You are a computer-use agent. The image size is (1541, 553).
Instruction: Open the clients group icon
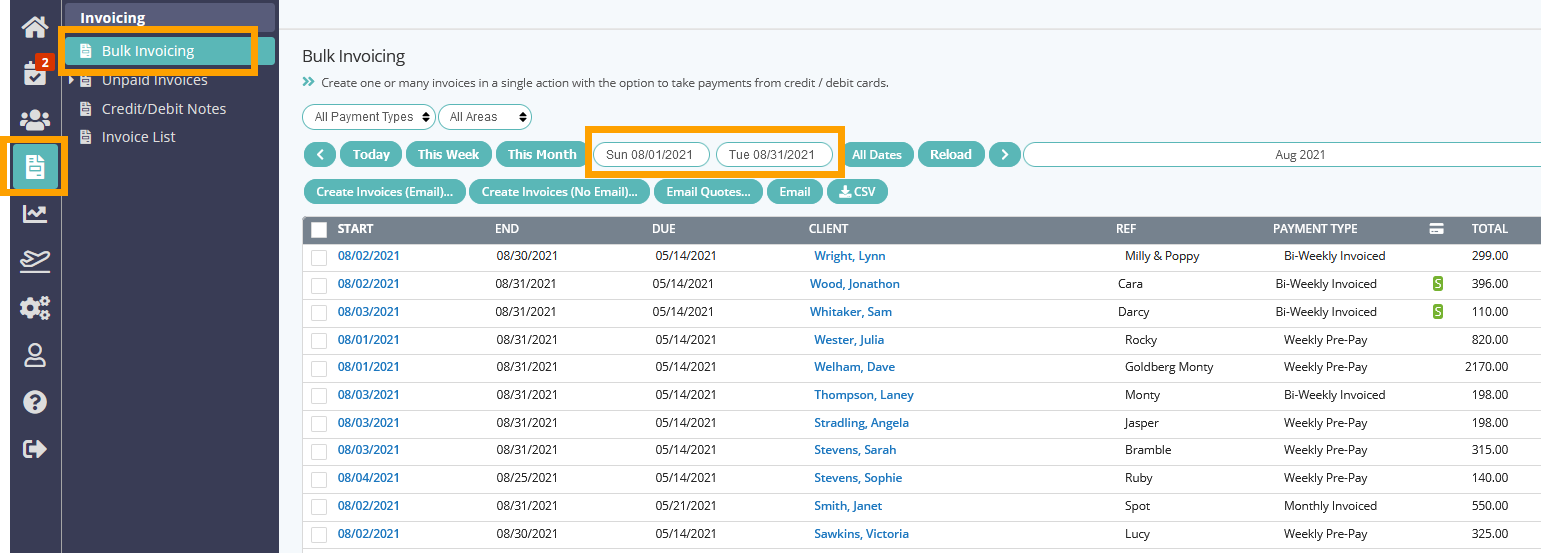pos(35,121)
